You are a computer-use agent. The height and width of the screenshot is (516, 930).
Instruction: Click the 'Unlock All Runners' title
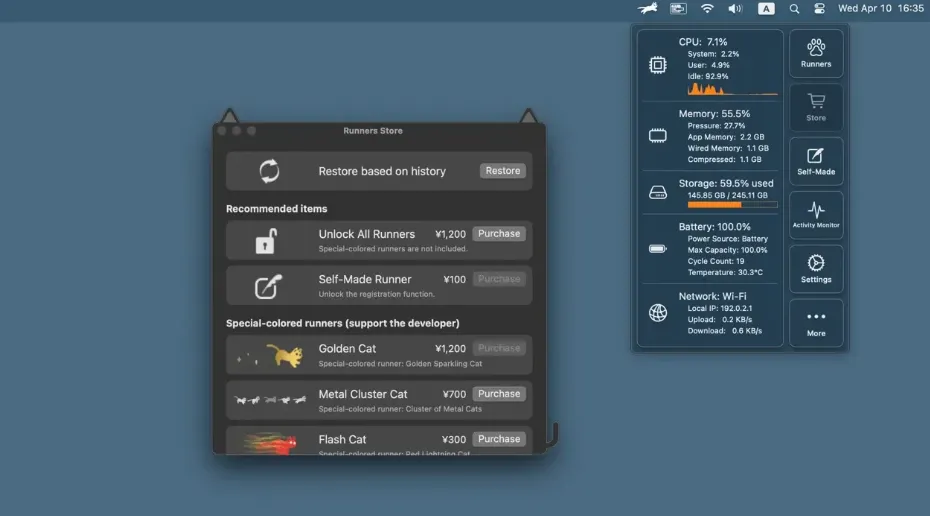click(367, 234)
